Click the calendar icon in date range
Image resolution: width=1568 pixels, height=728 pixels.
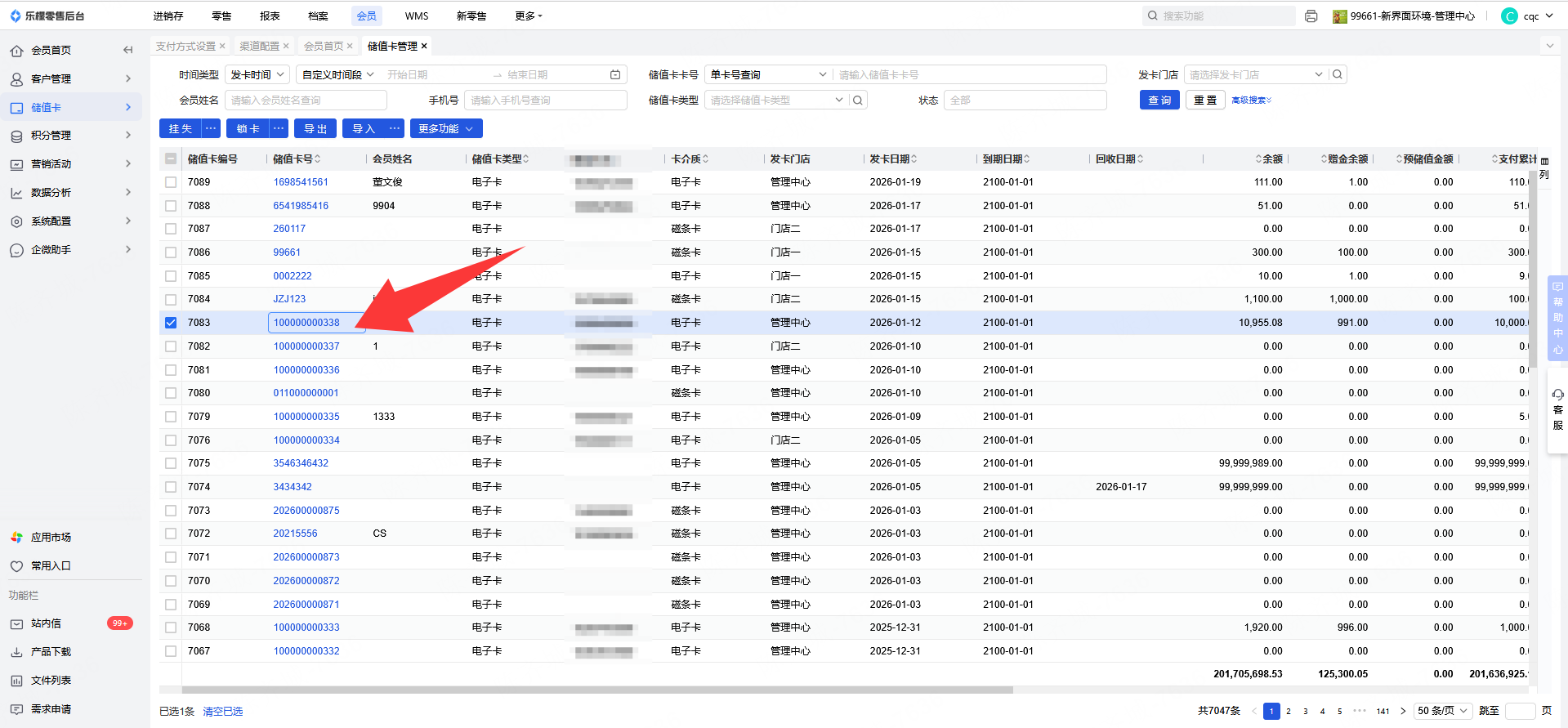coord(615,75)
